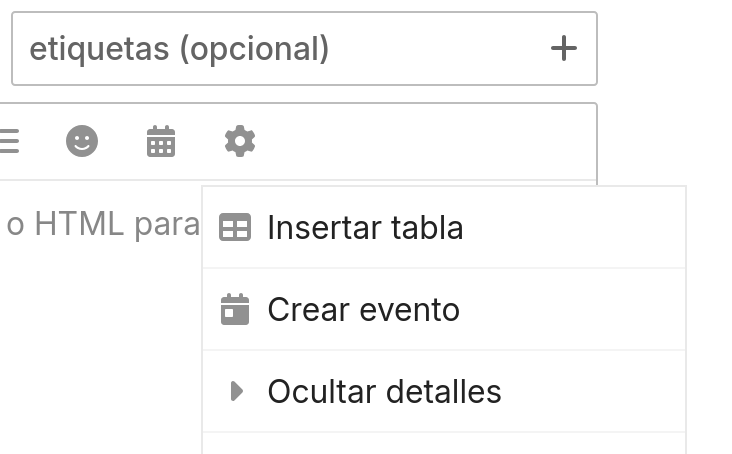Open the emoji picker smiley icon
This screenshot has height=454, width=732.
click(82, 141)
